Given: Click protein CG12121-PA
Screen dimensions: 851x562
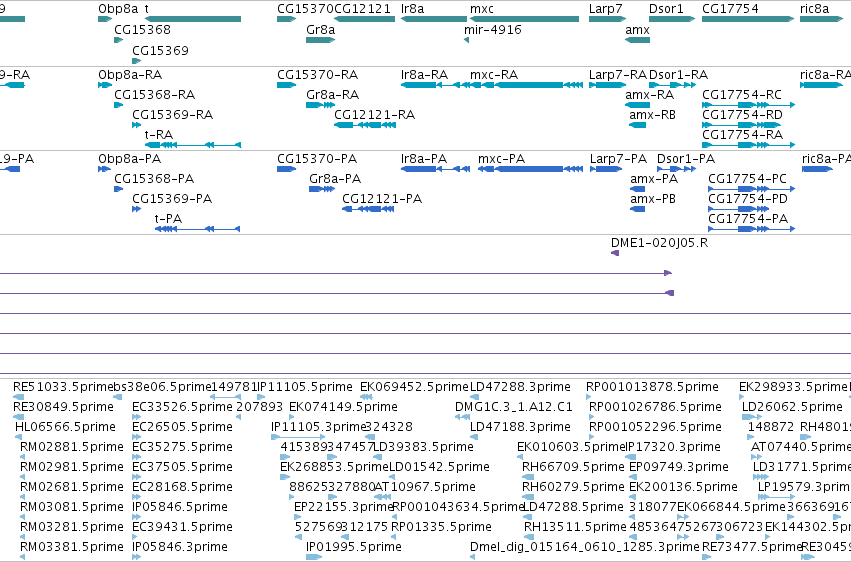Looking at the screenshot, I should (x=382, y=199).
